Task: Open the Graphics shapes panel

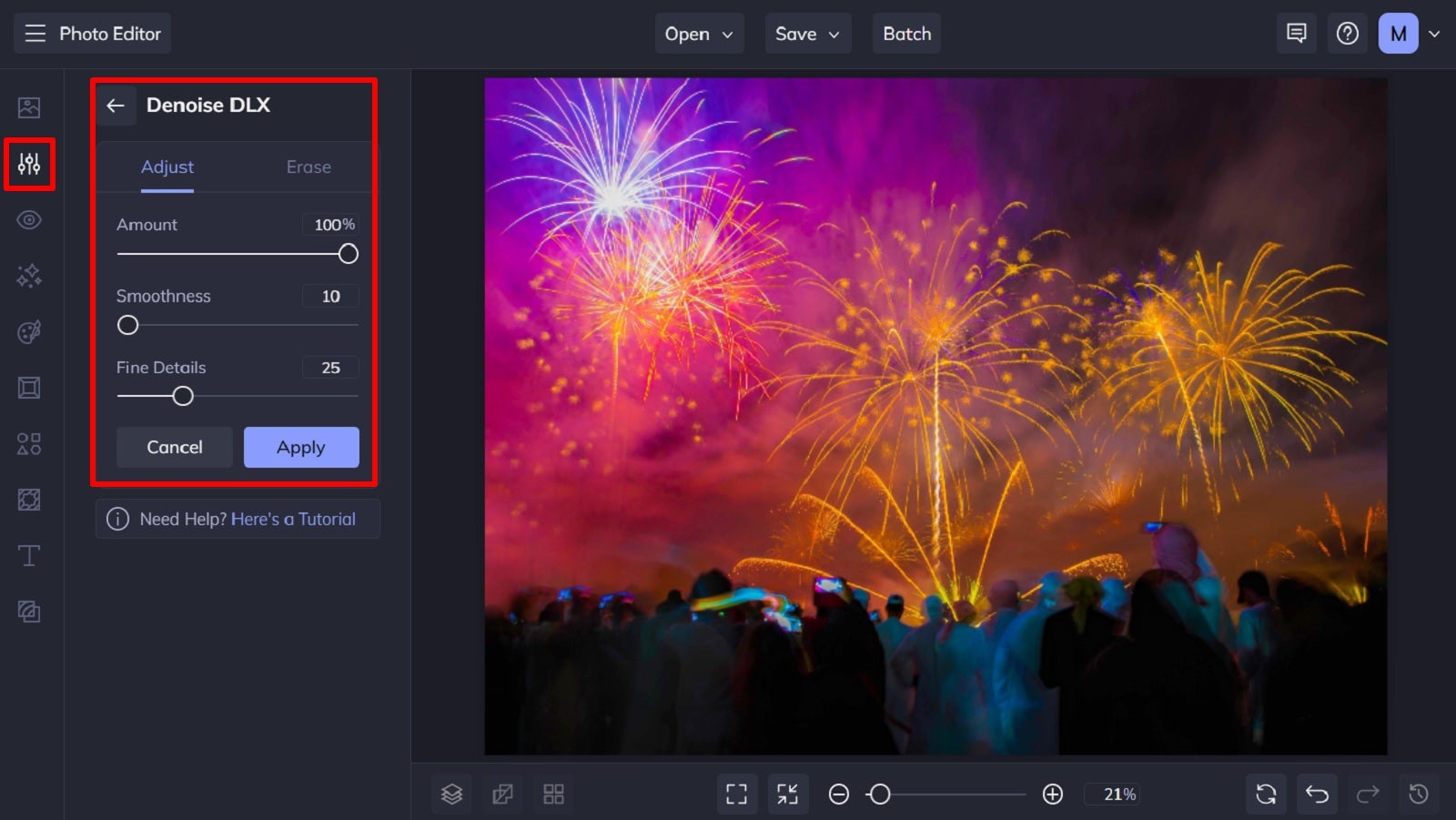Action: (29, 443)
